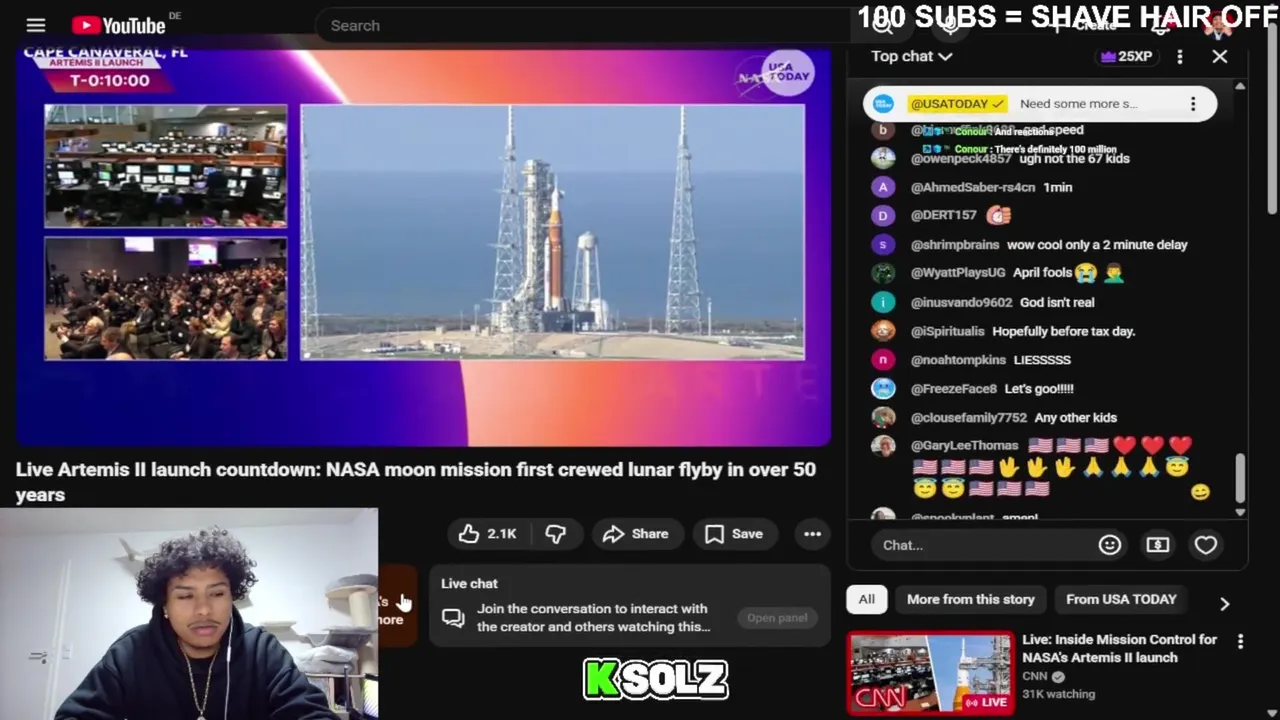Screen dimensions: 1280x720
Task: Open the 25XP crown badge
Action: [1126, 57]
